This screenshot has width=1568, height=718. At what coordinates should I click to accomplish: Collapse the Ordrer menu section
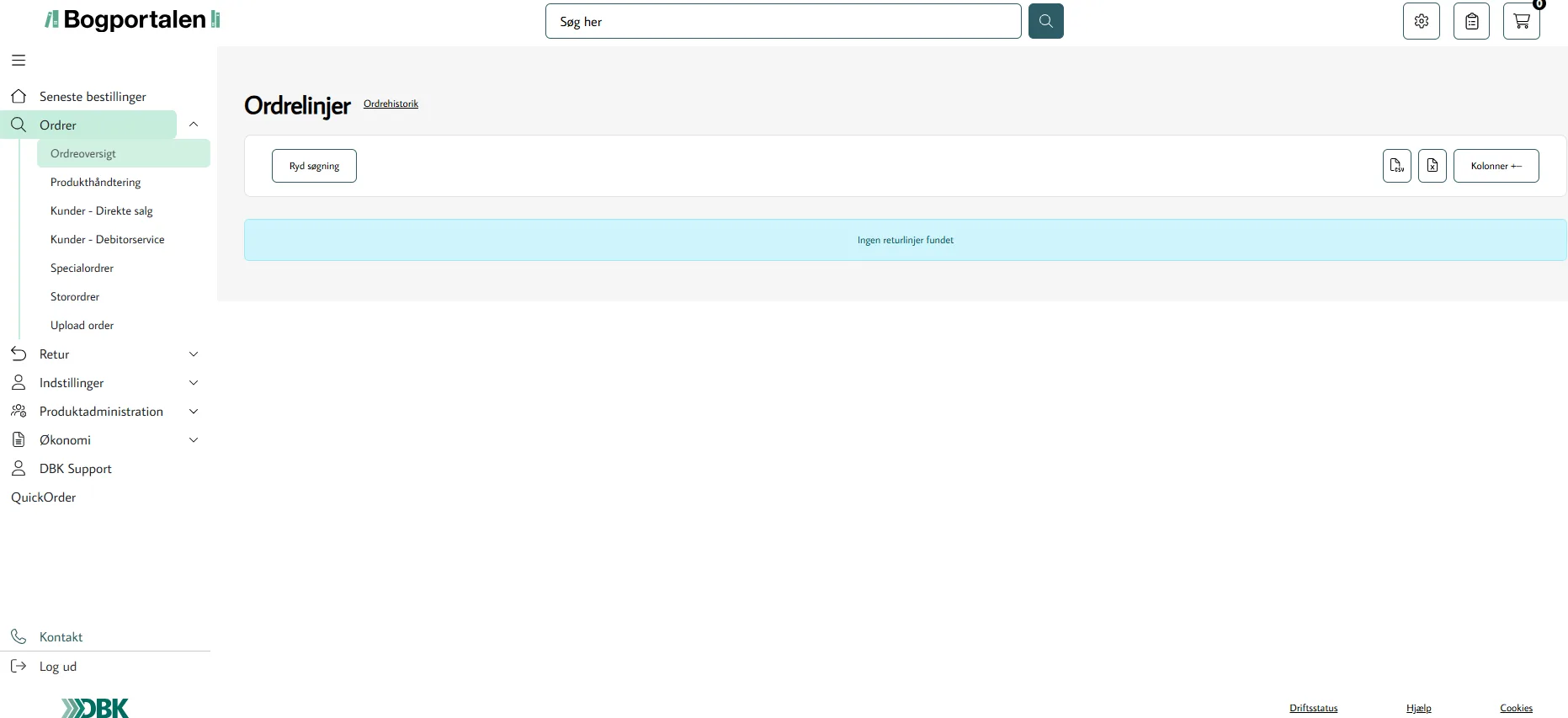(x=194, y=125)
